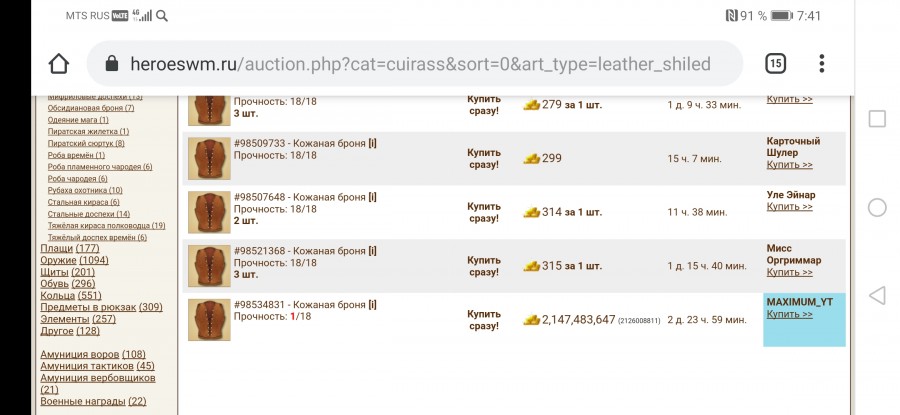Tap the Android home circle button
This screenshot has height=415, width=900.
[x=876, y=207]
